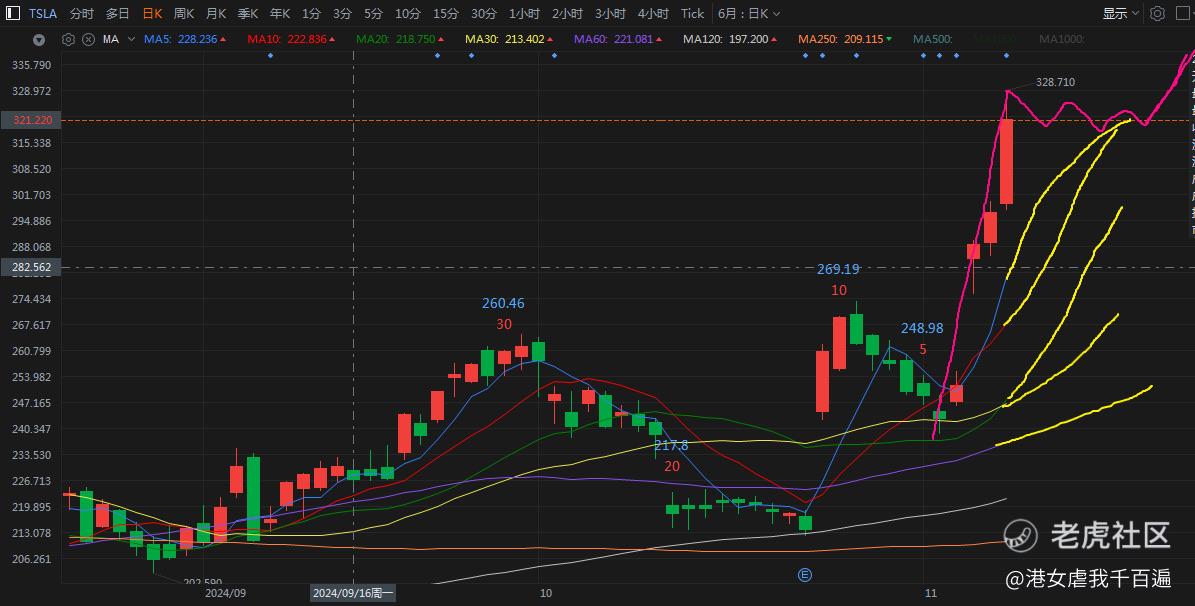Choose the 30分 interval
1195x606 pixels.
click(484, 14)
